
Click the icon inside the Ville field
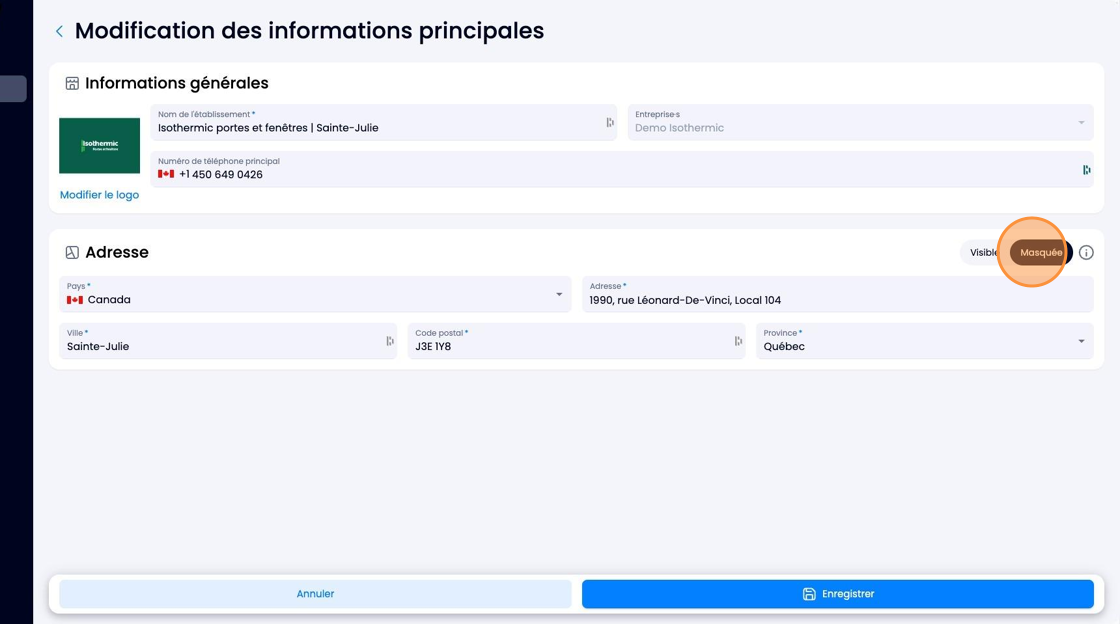pyautogui.click(x=389, y=341)
